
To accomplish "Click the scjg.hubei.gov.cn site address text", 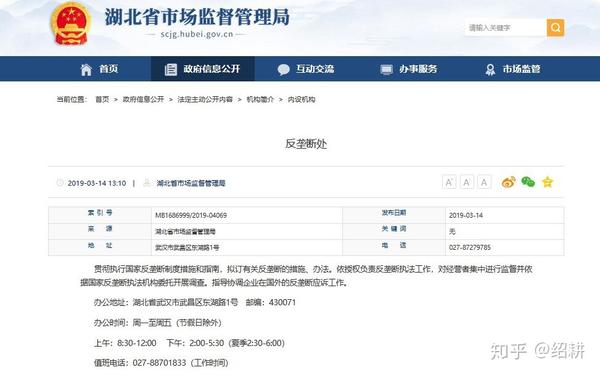I will pos(197,34).
